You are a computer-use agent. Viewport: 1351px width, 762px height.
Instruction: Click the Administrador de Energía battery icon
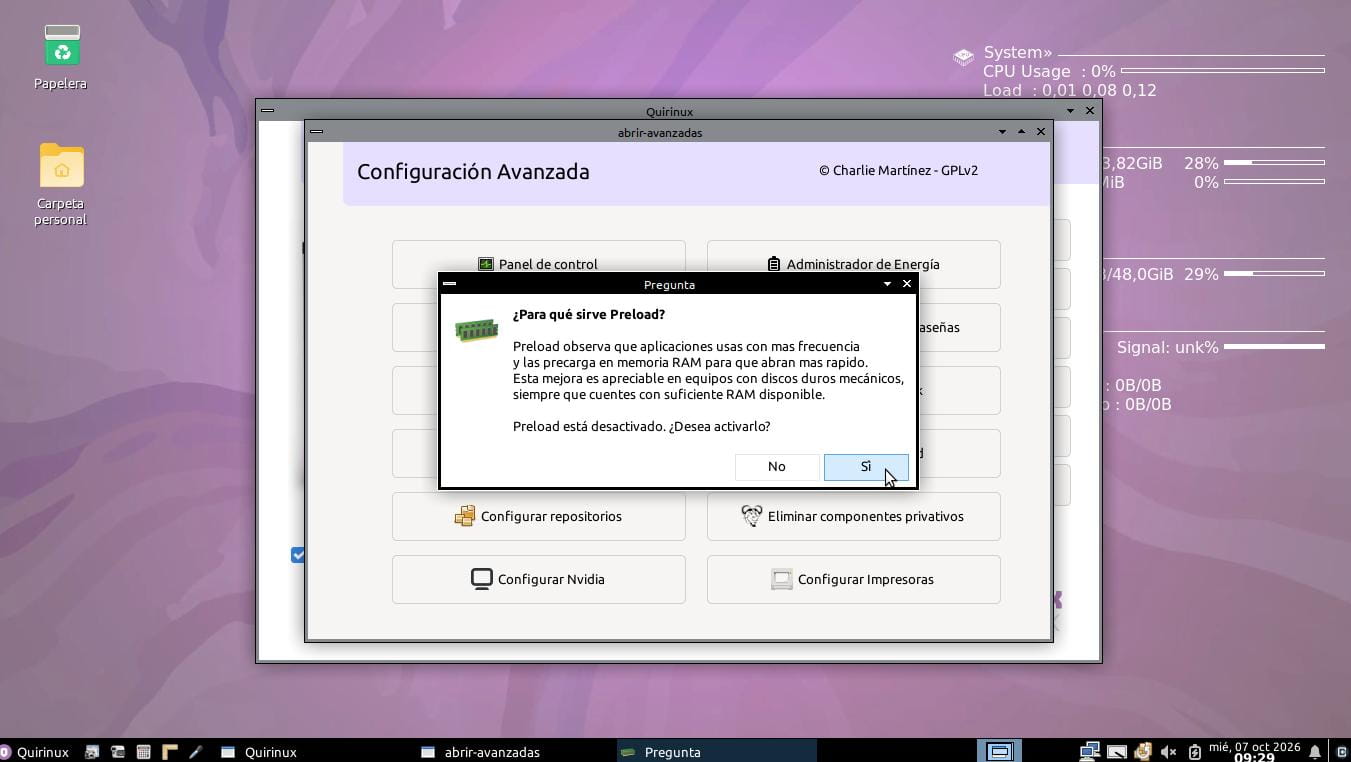click(774, 264)
